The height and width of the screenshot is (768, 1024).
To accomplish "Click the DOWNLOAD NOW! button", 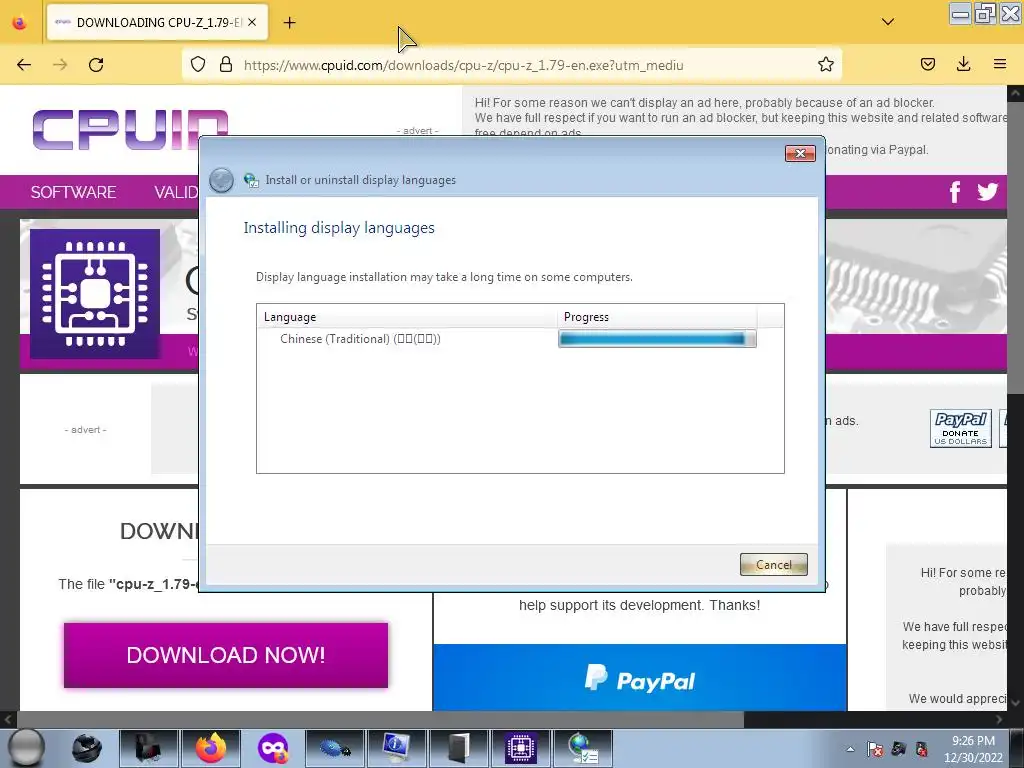I will (x=226, y=655).
